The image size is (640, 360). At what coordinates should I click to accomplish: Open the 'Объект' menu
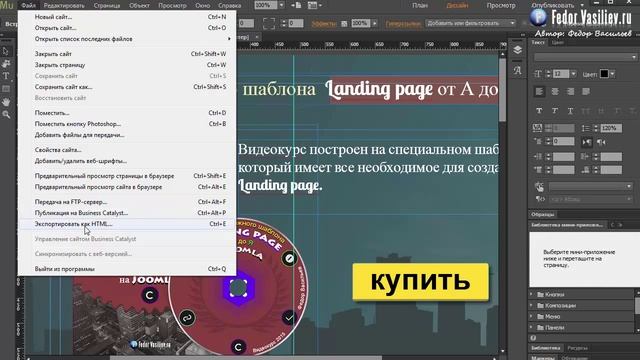(139, 6)
